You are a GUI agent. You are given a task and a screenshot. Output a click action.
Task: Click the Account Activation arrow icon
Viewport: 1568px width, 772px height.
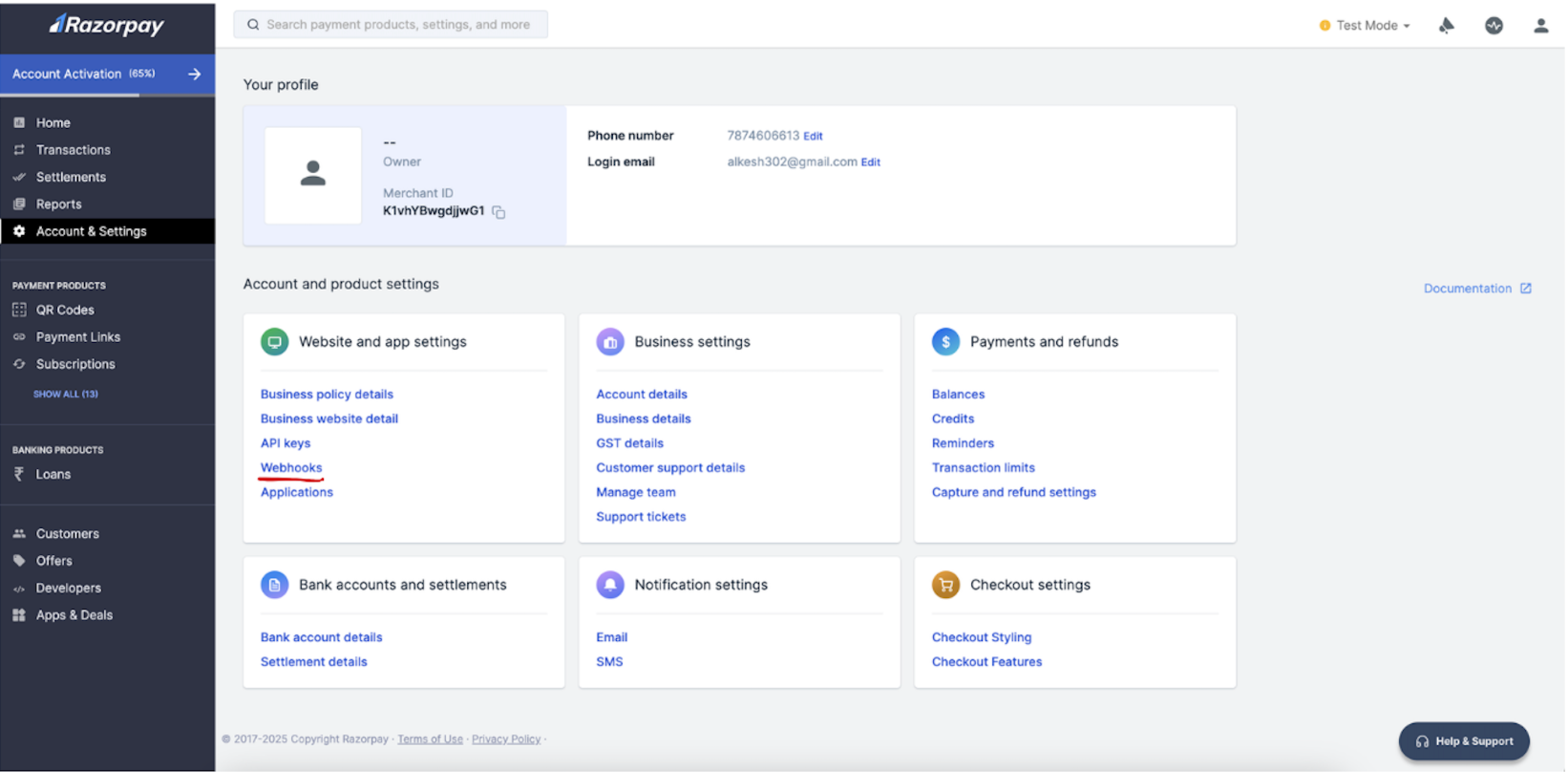click(x=195, y=74)
